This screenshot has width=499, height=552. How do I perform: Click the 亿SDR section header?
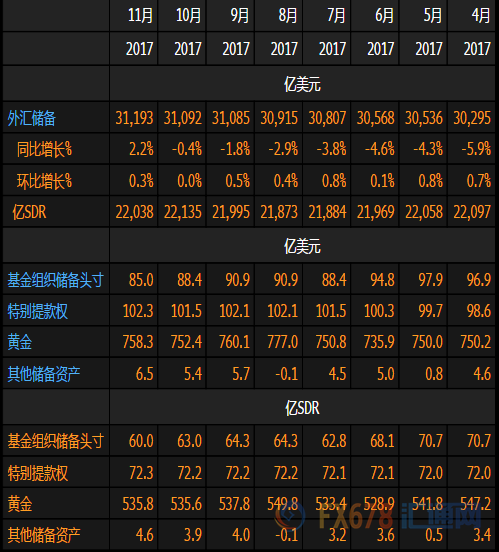(x=302, y=408)
